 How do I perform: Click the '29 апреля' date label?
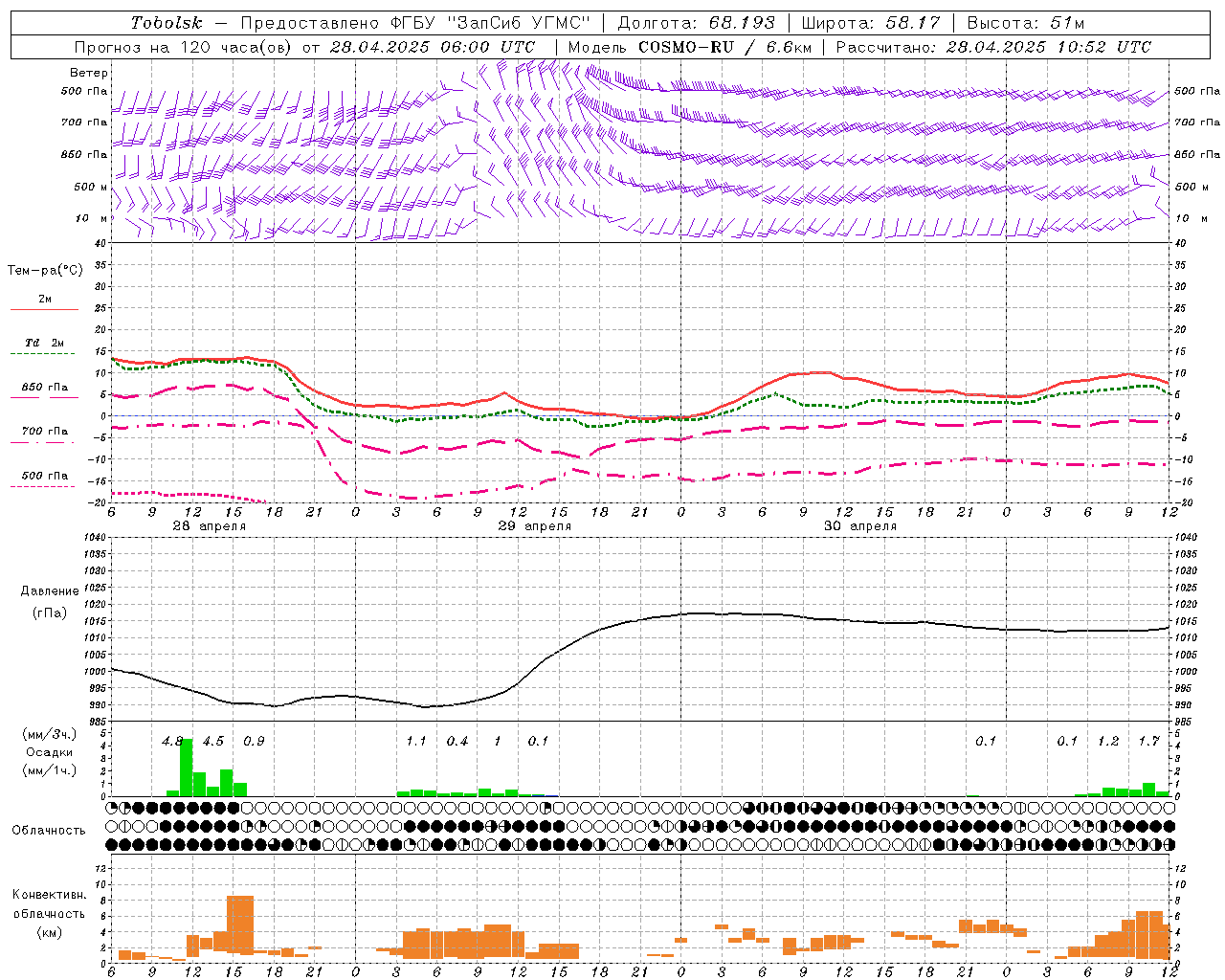pyautogui.click(x=534, y=526)
